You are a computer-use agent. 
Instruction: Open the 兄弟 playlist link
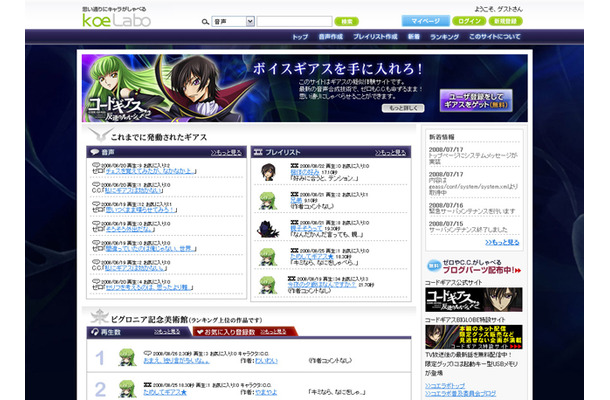pos(296,200)
